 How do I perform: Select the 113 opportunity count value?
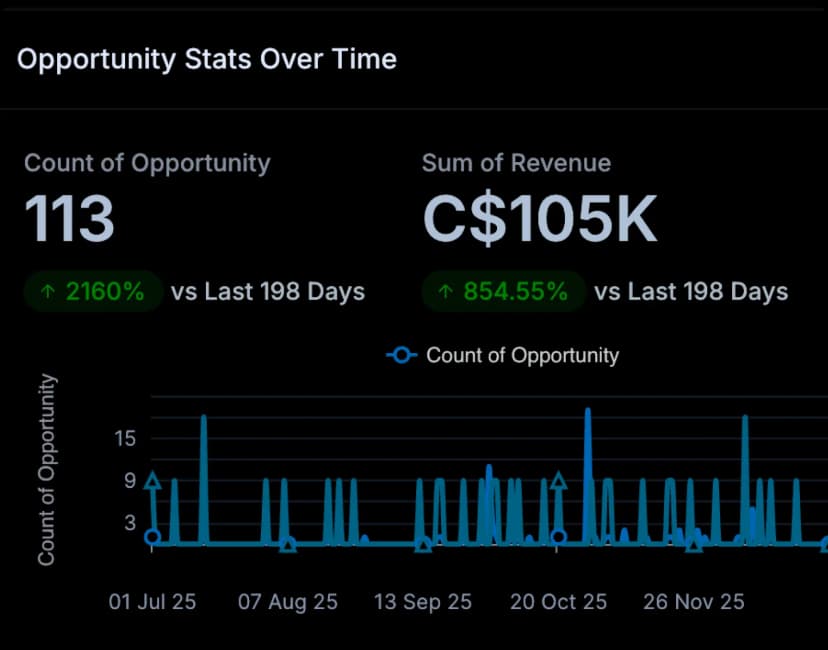click(69, 218)
